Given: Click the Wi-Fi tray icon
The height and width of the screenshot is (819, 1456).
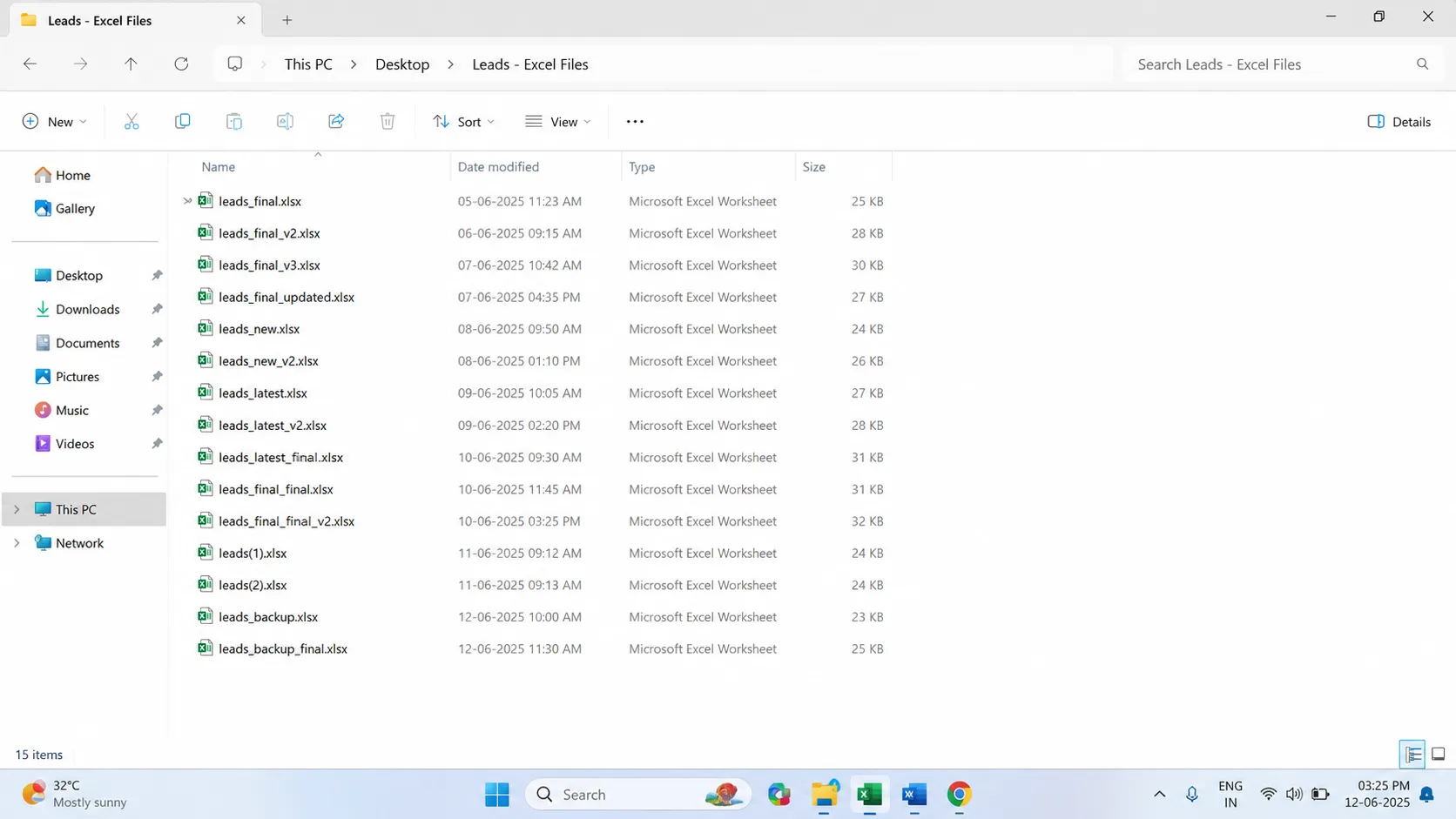Looking at the screenshot, I should 1268,795.
